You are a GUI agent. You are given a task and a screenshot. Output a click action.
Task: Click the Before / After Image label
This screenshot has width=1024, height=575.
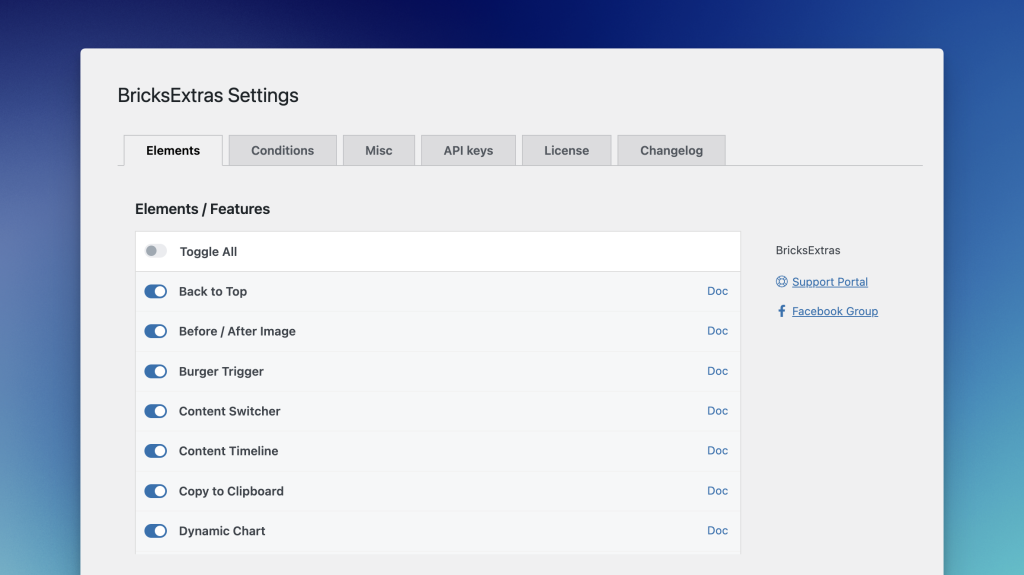tap(237, 331)
